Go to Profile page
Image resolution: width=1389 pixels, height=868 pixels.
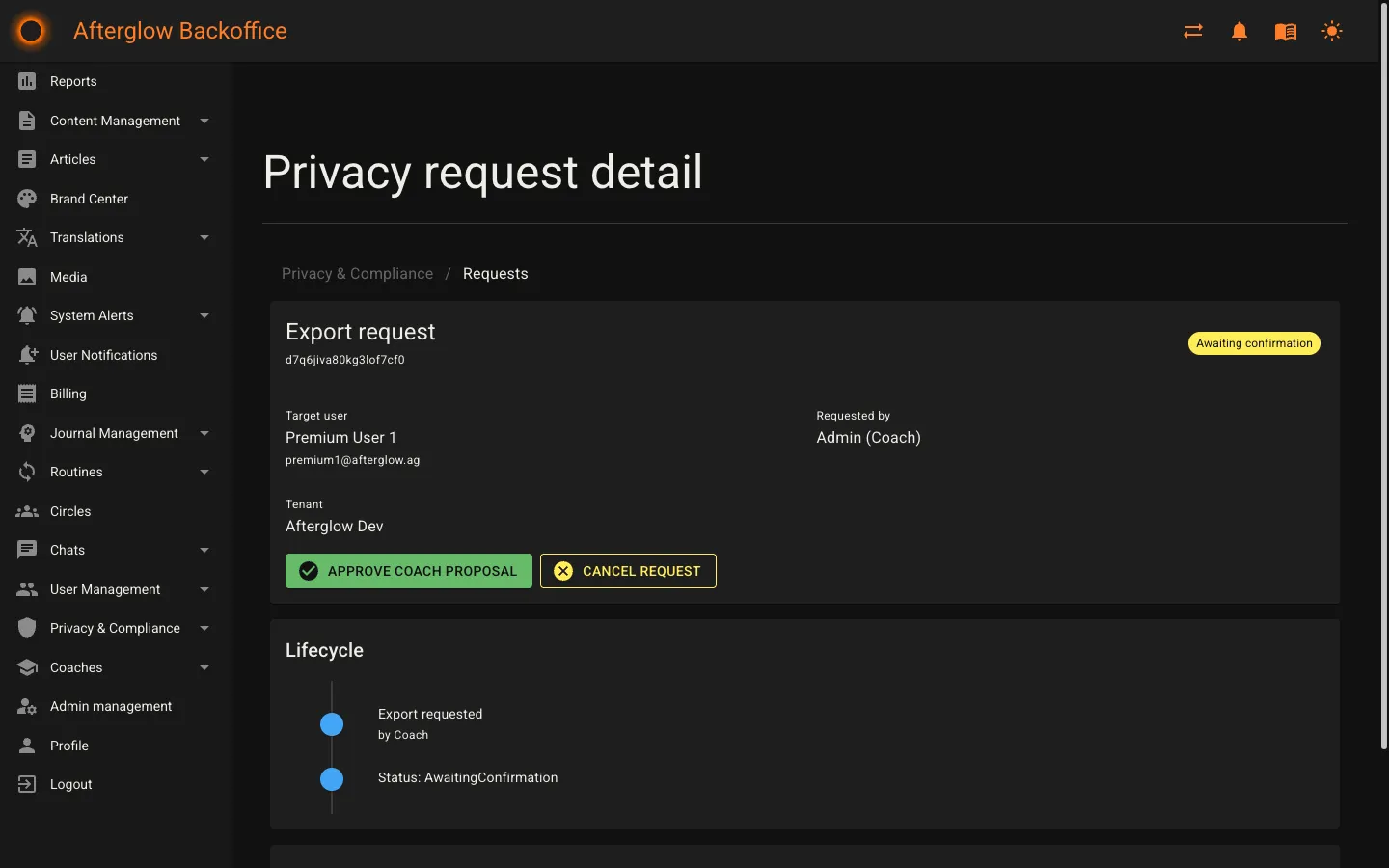click(x=117, y=746)
